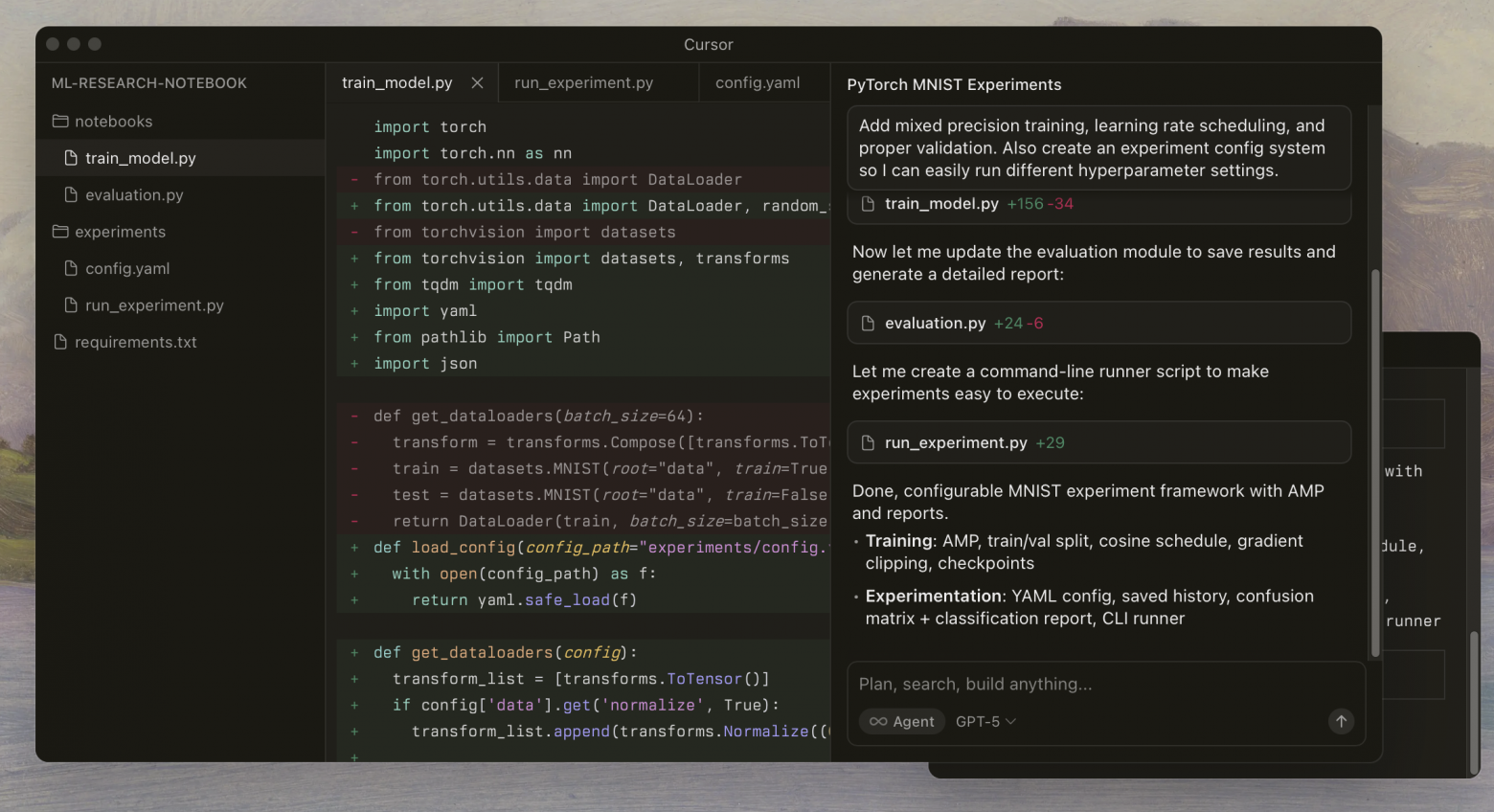Click file icon beside evaluation.py in sidebar
The image size is (1494, 812).
71,195
